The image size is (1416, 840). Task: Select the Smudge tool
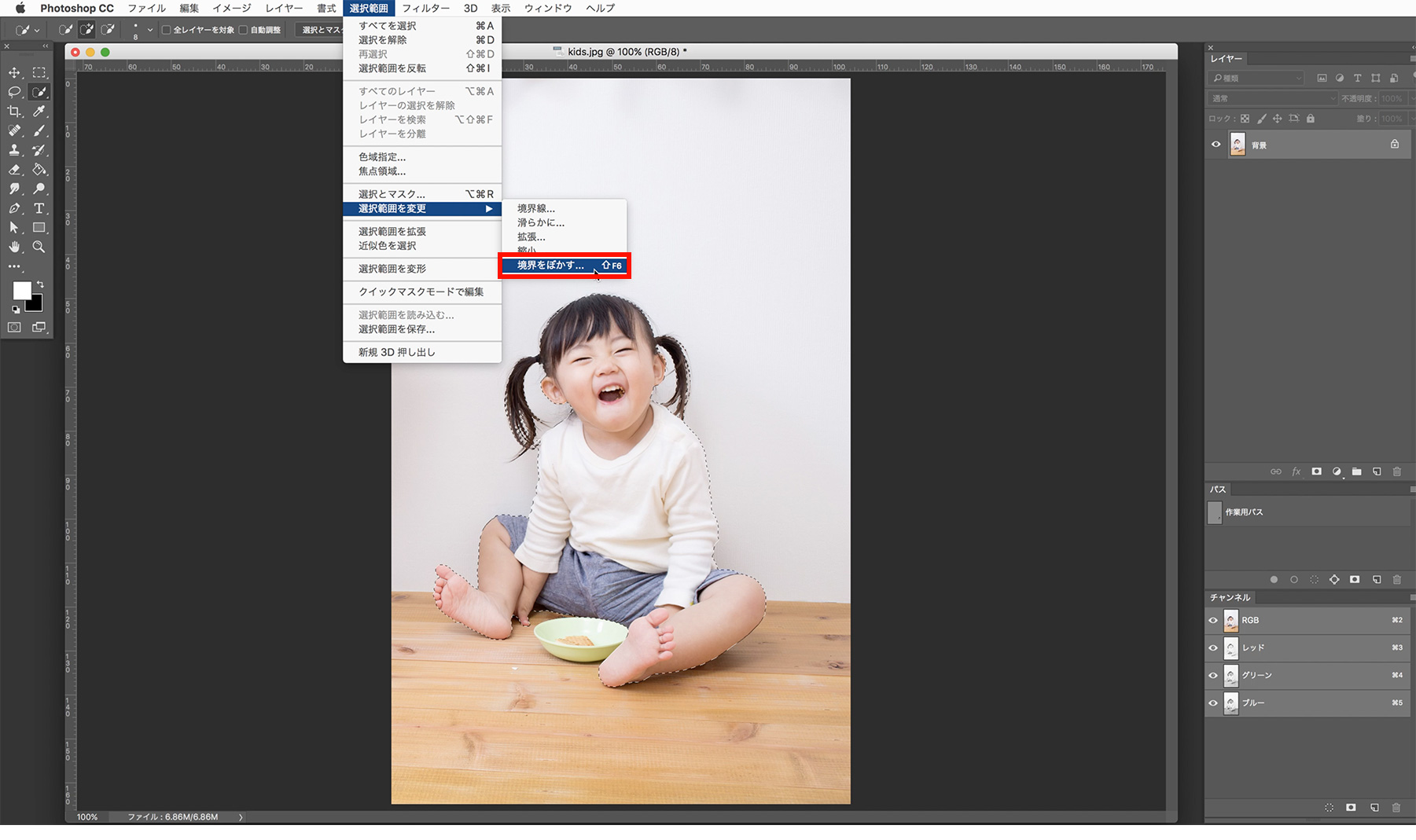point(14,189)
